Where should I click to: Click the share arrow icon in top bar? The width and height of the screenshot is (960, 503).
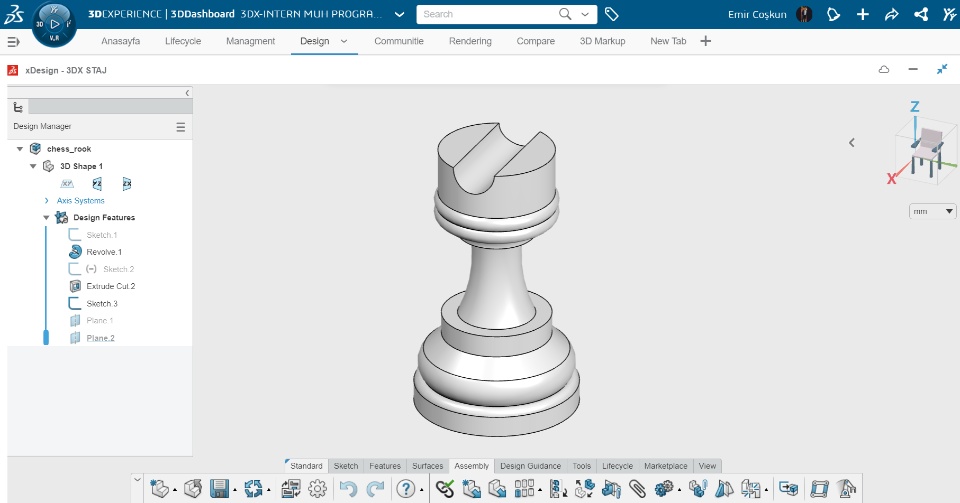point(891,14)
